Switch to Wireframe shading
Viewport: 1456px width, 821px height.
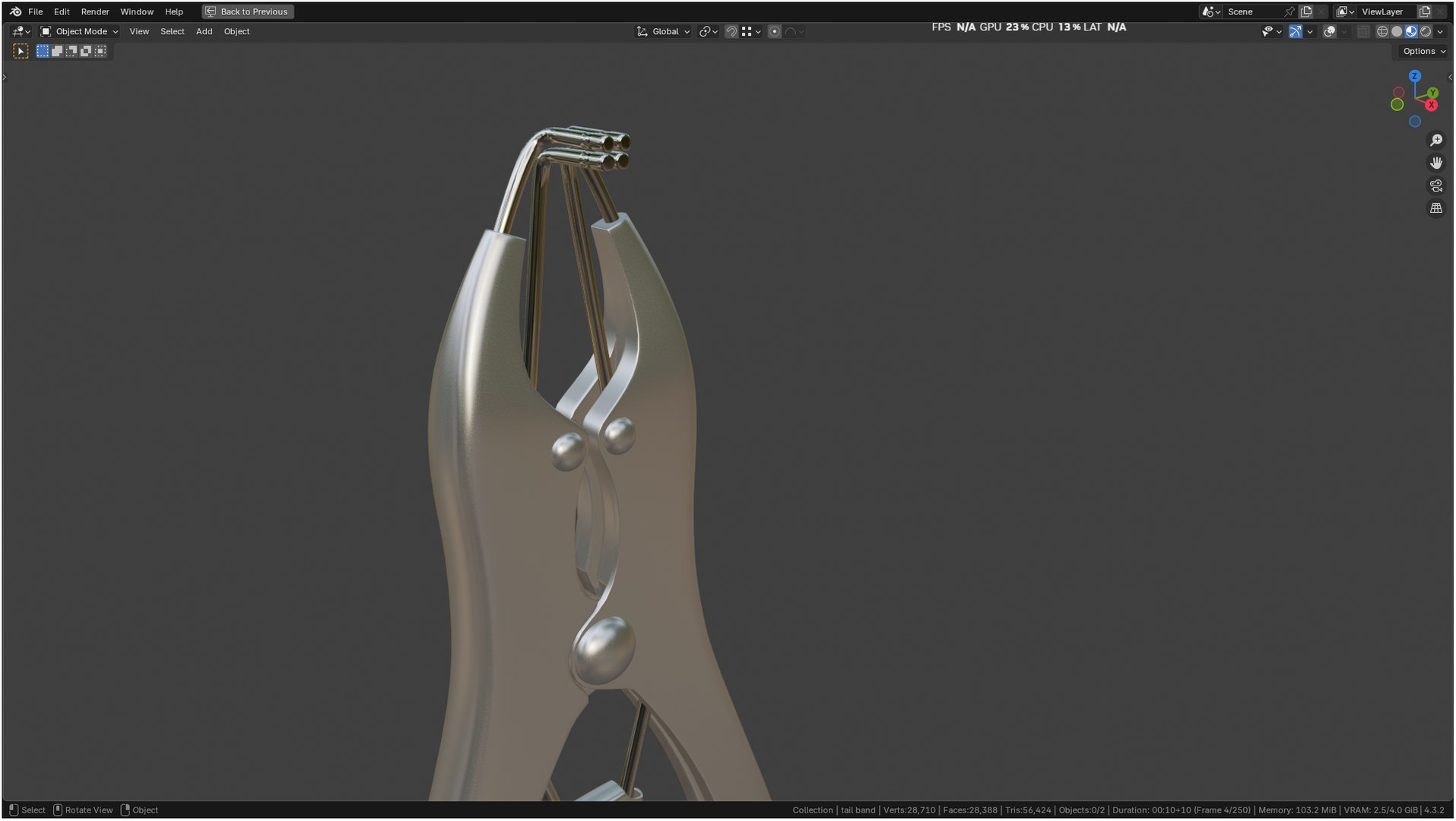(x=1382, y=31)
